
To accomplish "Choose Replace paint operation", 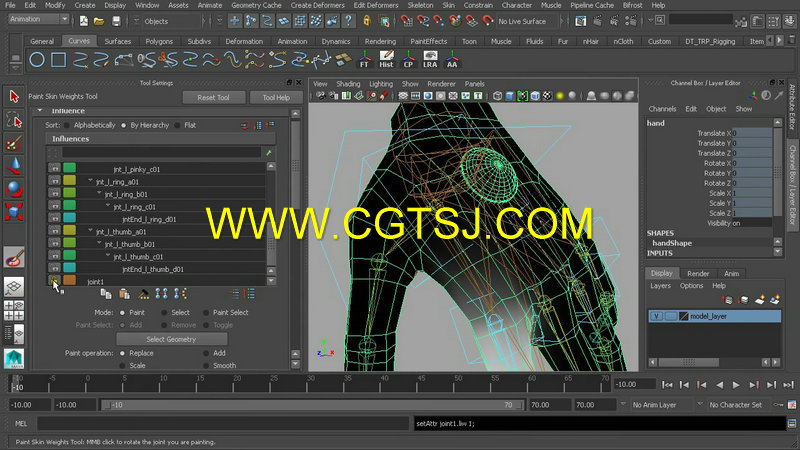I will [x=122, y=353].
